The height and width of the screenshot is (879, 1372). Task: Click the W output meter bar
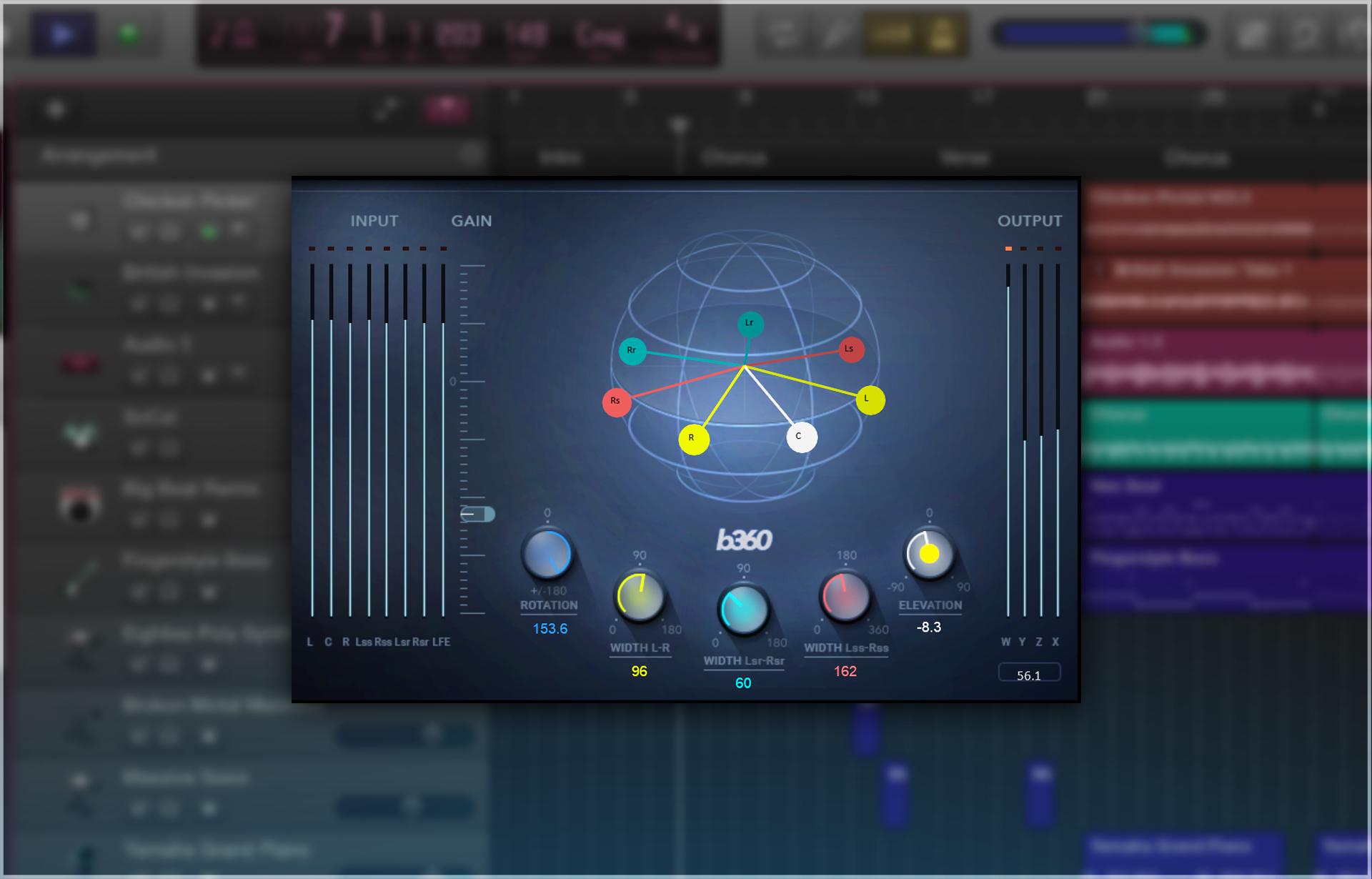1008,439
